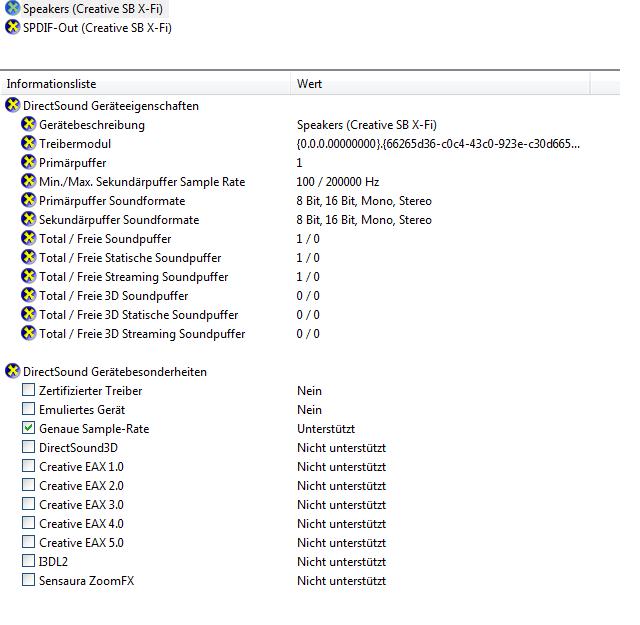Viewport: 640px width, 625px height.
Task: Click the icon beside Gerätebeschreibung
Action: tap(29, 124)
